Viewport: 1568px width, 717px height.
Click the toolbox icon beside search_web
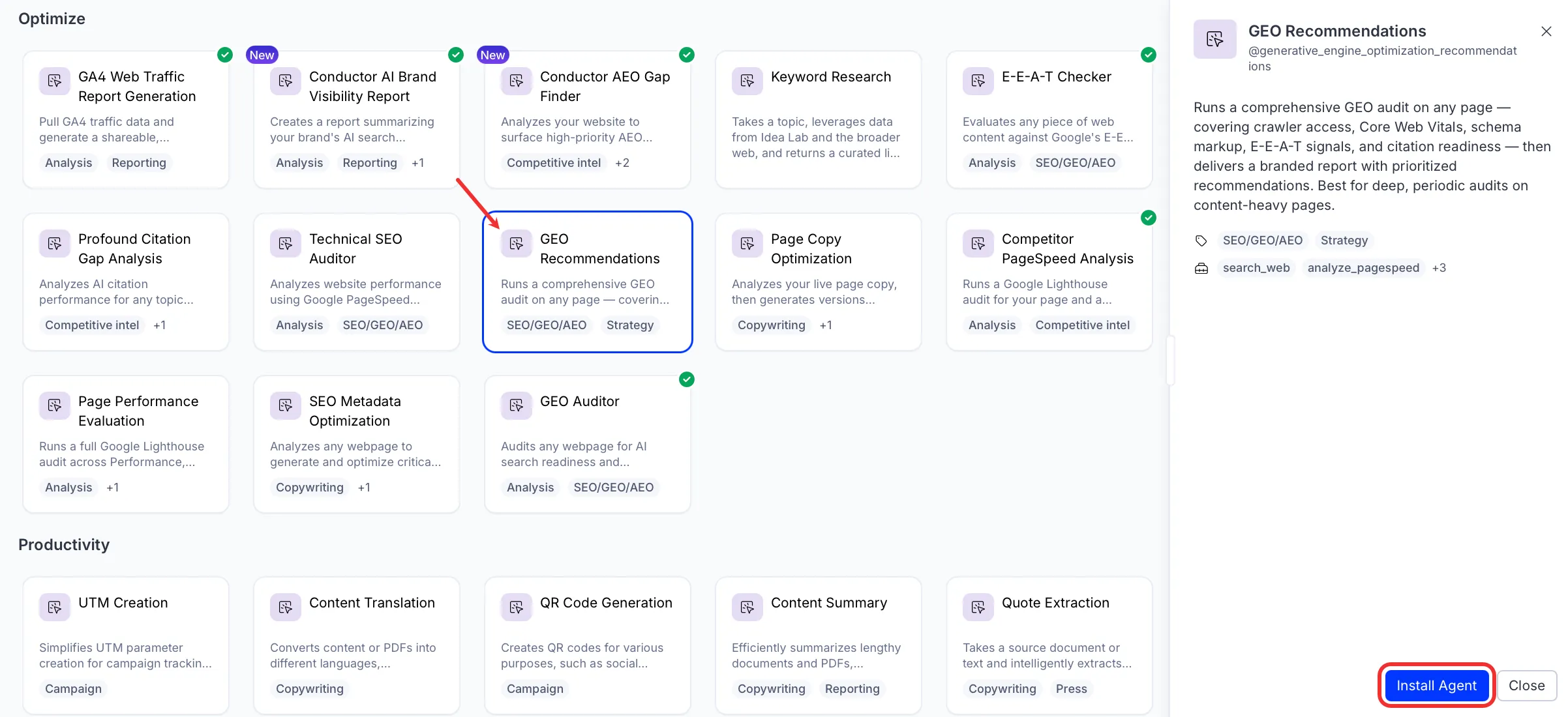(x=1201, y=268)
